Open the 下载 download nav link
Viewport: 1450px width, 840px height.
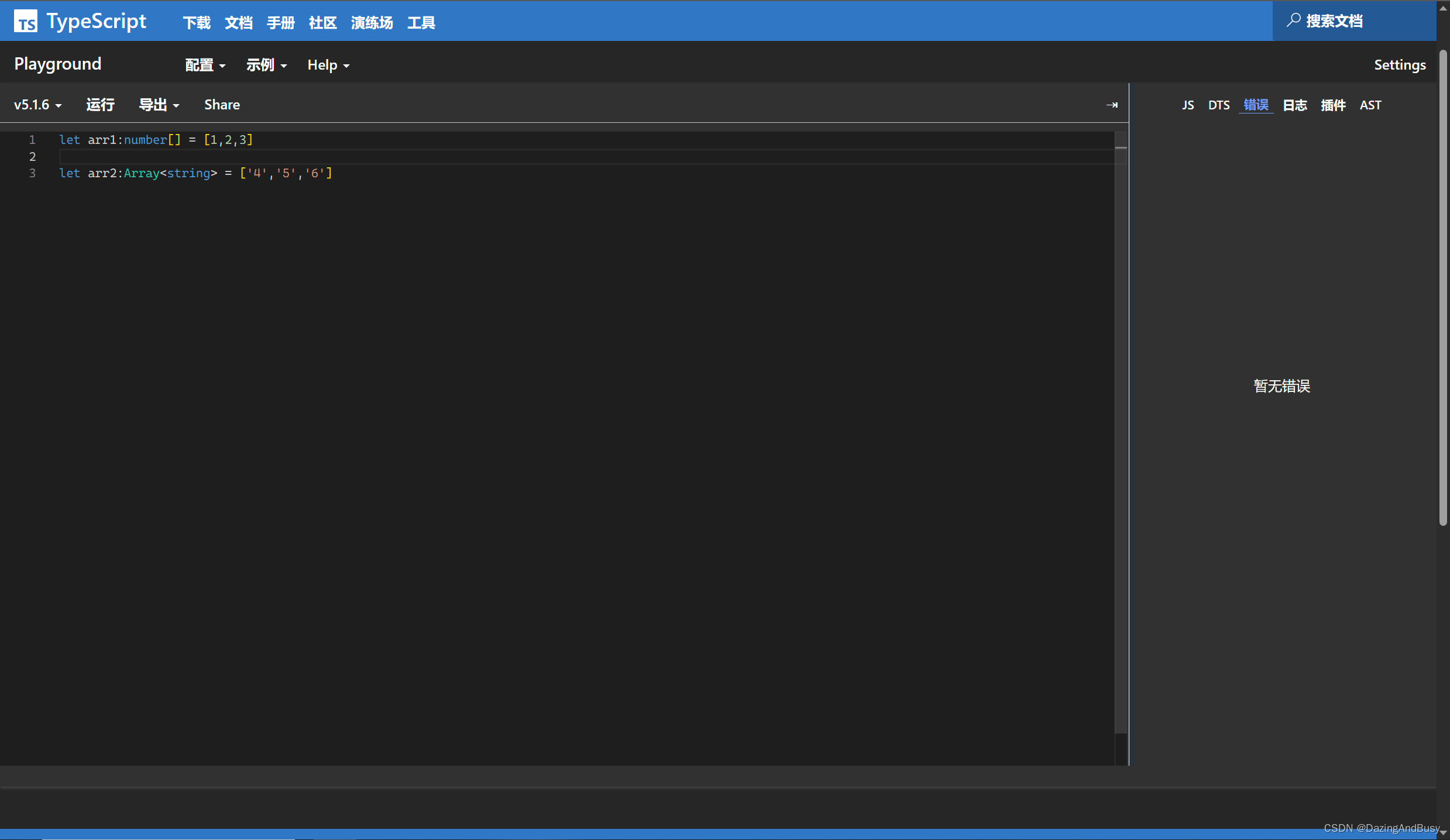(x=197, y=23)
